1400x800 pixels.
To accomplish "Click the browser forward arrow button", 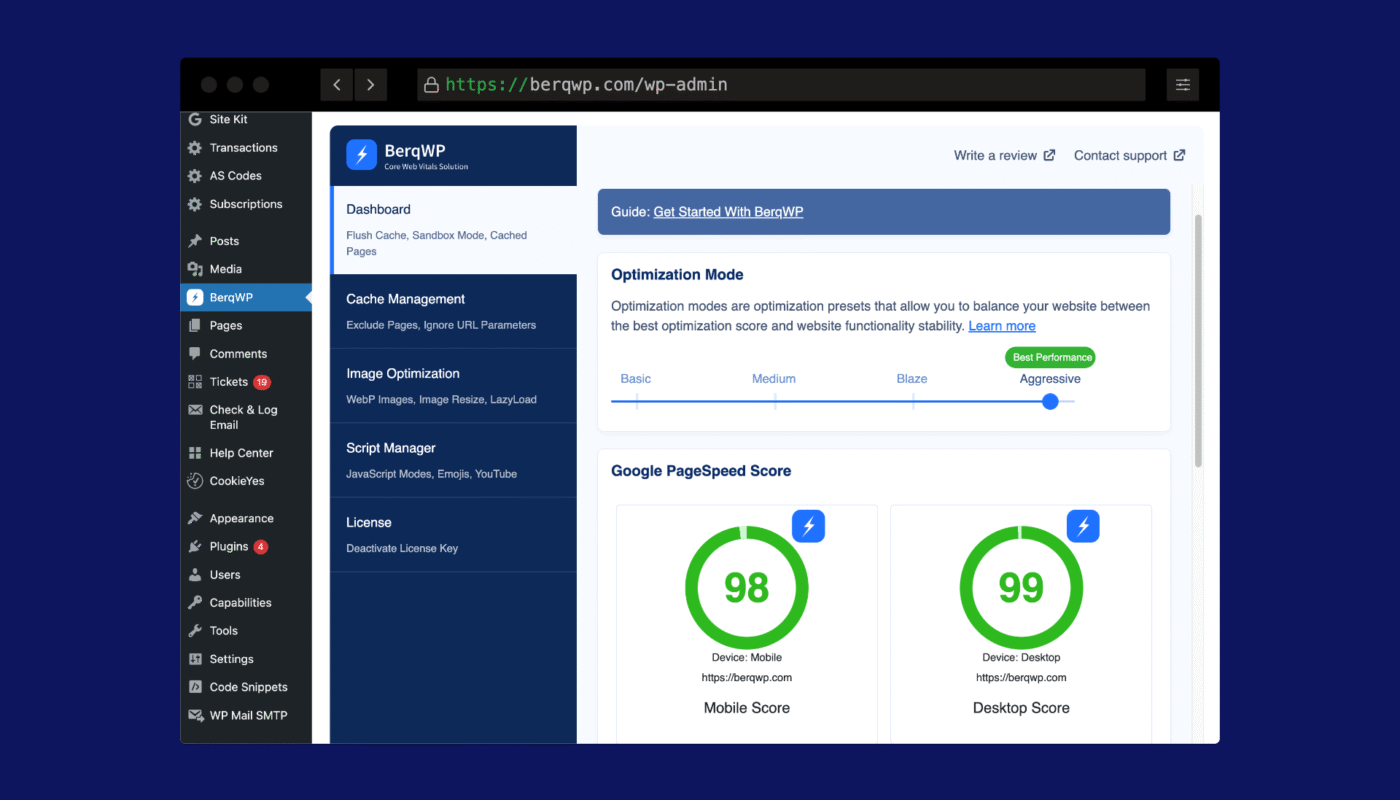I will coord(370,85).
